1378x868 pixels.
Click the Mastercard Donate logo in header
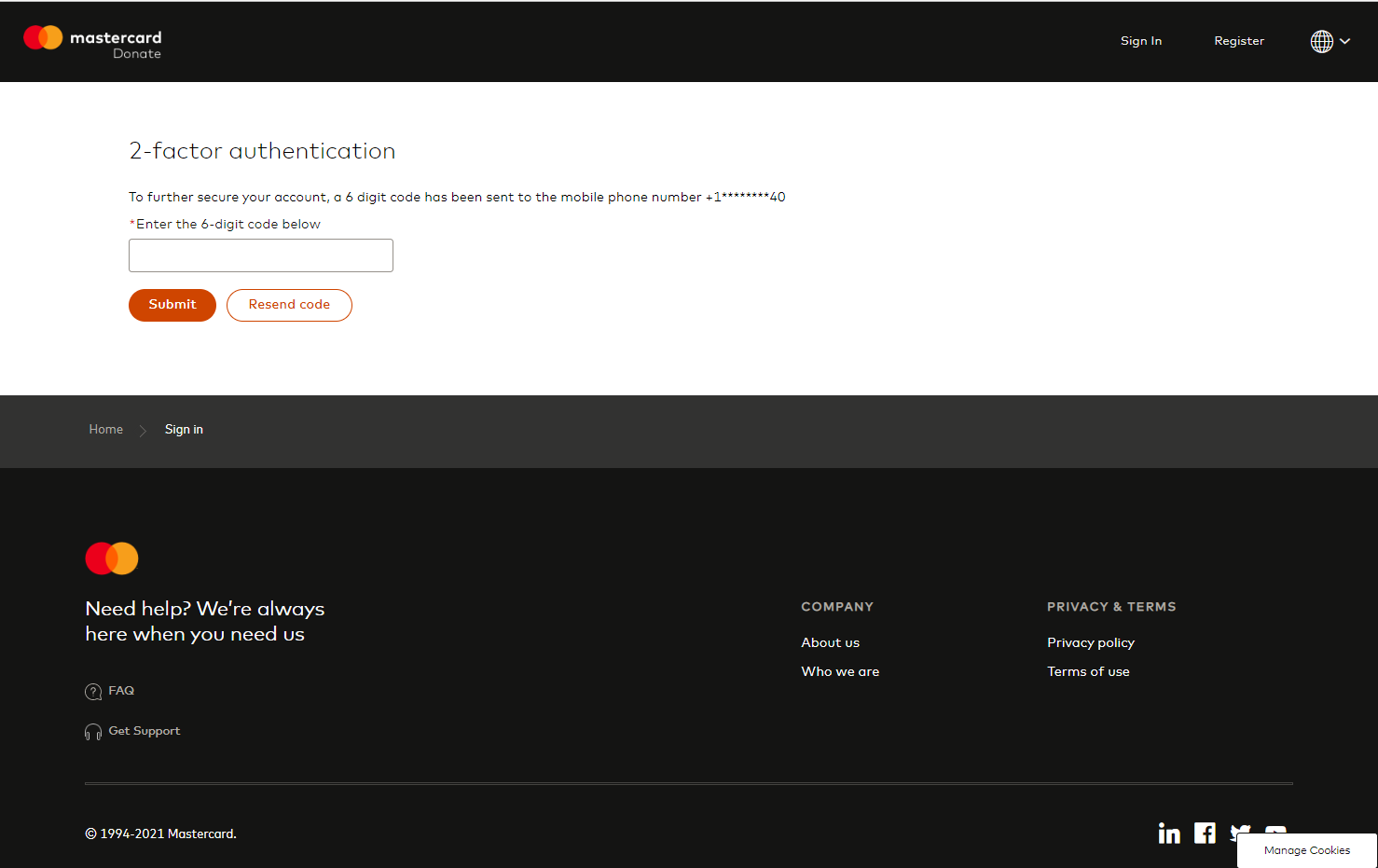click(x=92, y=42)
